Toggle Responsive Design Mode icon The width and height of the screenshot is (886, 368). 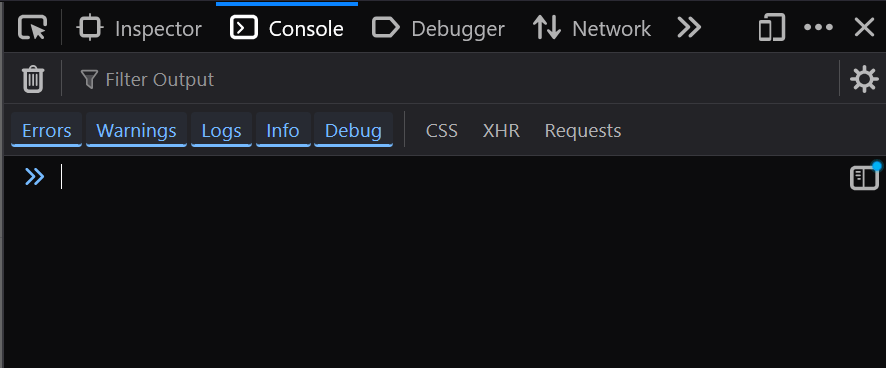pyautogui.click(x=772, y=28)
